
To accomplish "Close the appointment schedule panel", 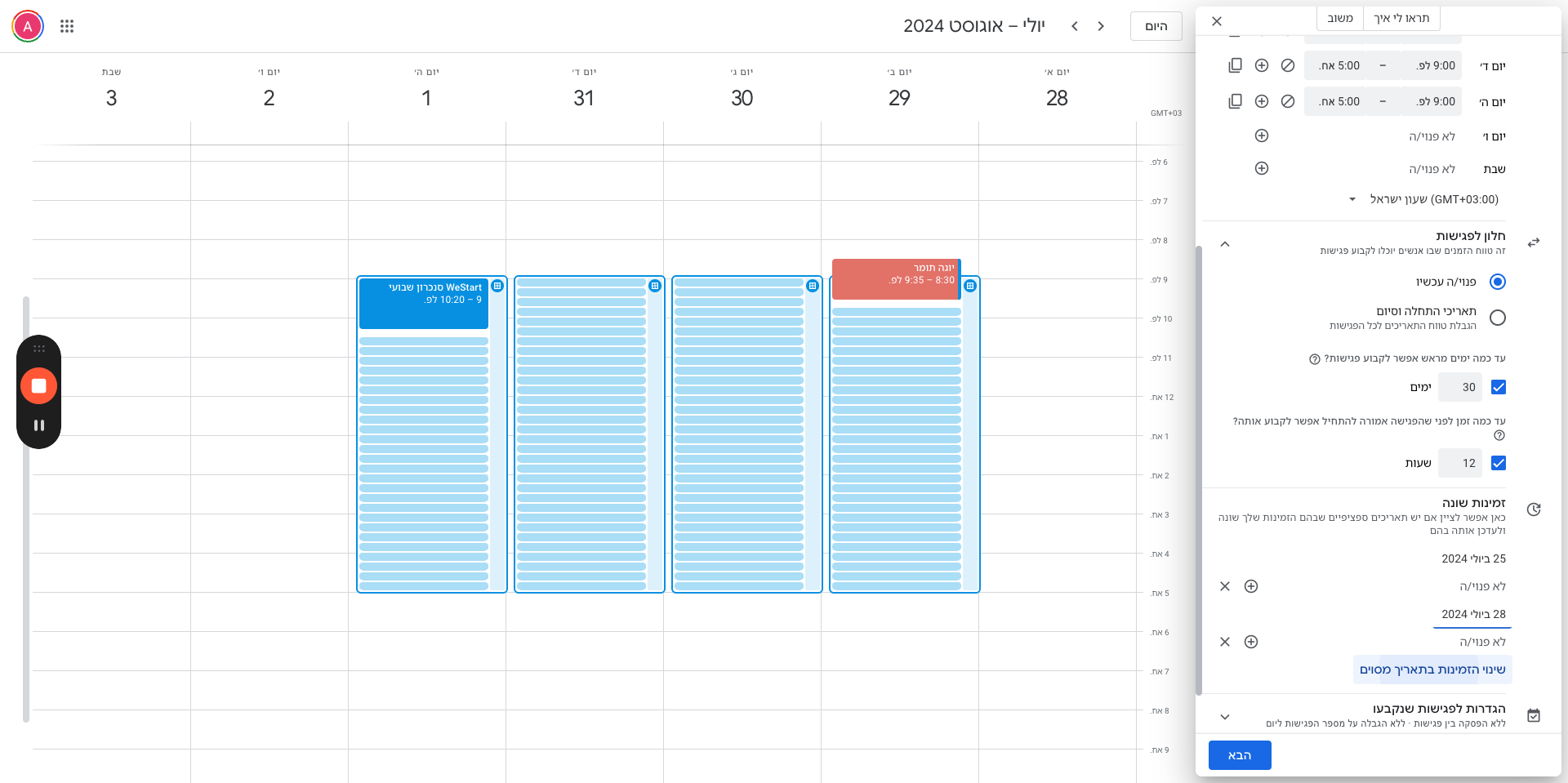I will click(x=1217, y=21).
